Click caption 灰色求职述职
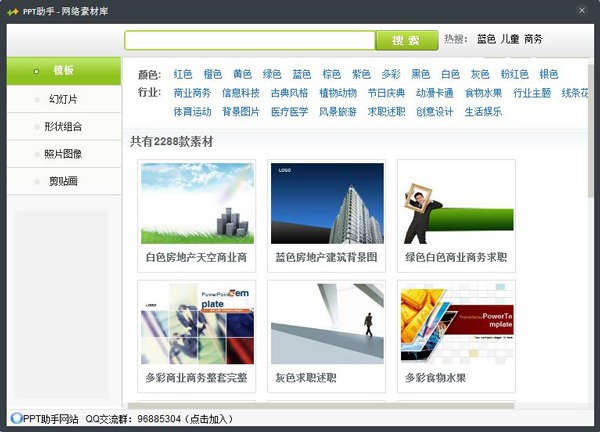This screenshot has width=600, height=432. (306, 378)
